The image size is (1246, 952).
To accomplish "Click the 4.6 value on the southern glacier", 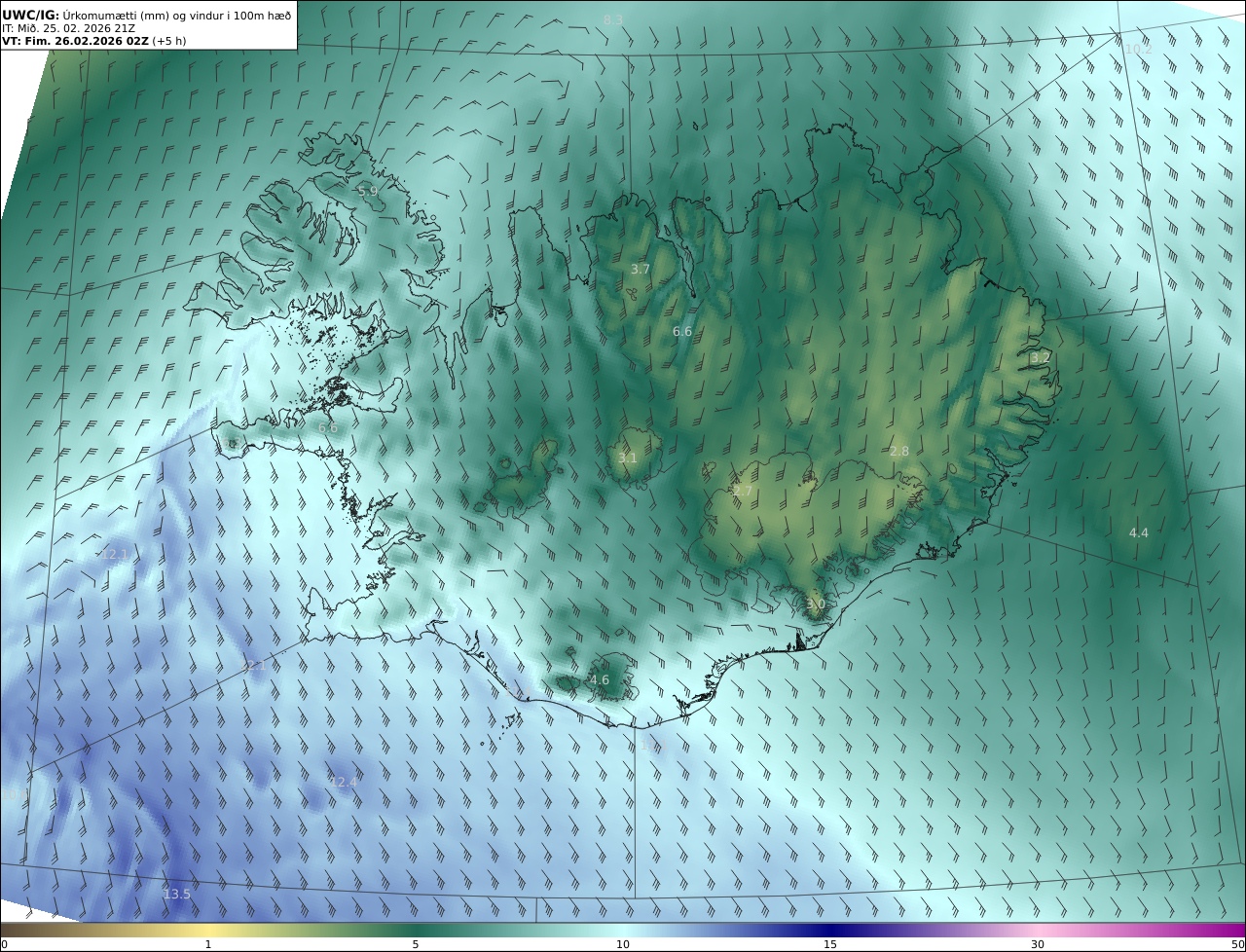I will (x=600, y=680).
